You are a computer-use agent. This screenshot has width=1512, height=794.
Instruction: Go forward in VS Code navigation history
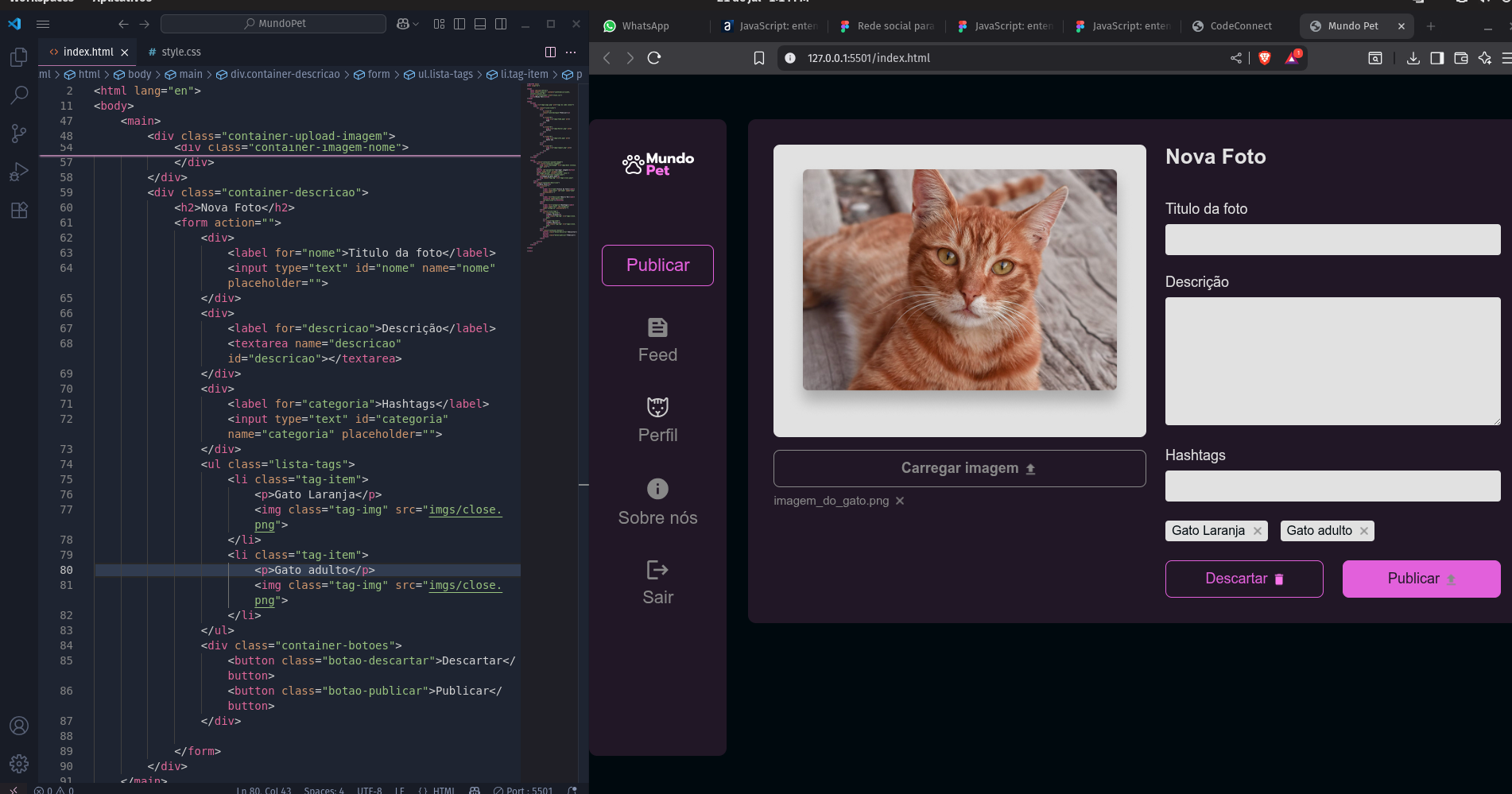point(144,24)
